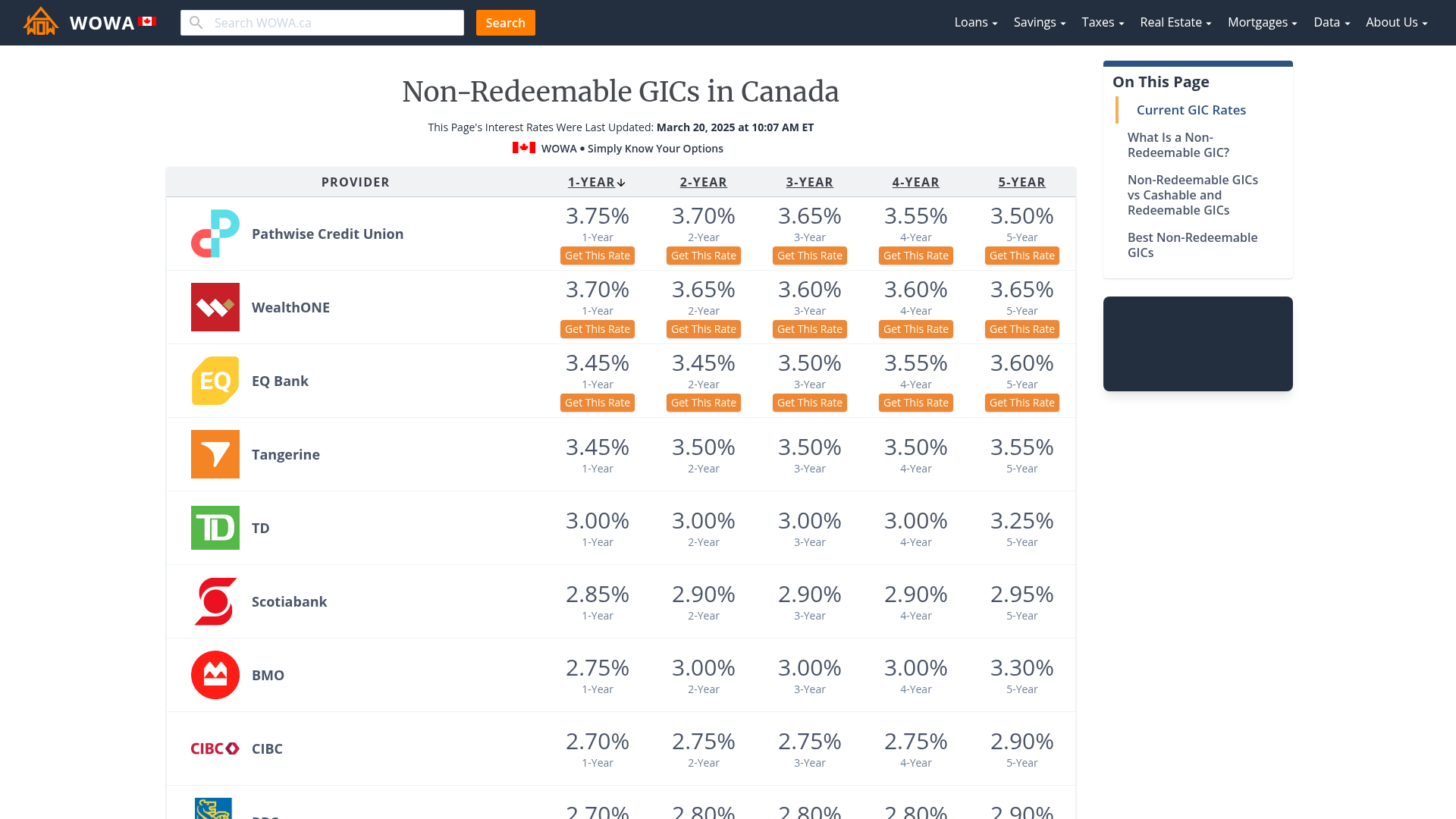The height and width of the screenshot is (819, 1456).
Task: Sort table by 5-YEAR column
Action: click(1022, 182)
